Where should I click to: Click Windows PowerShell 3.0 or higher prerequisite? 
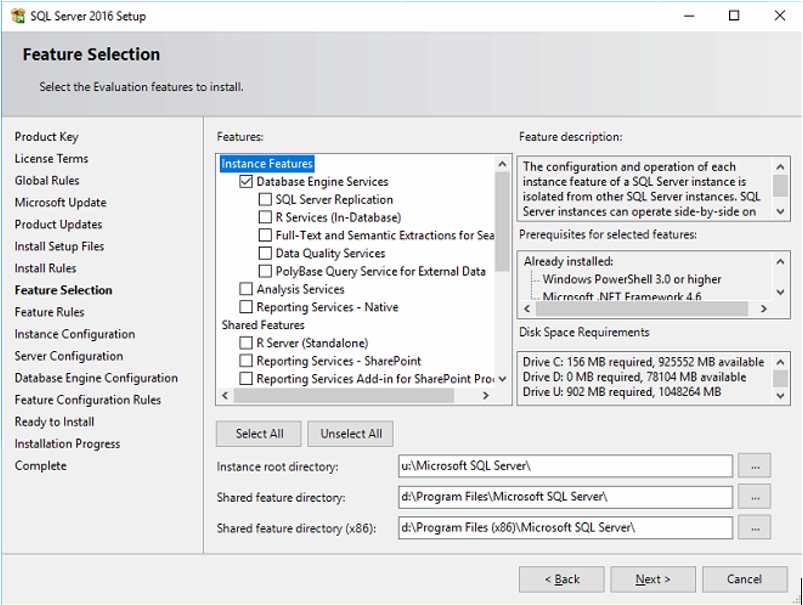click(632, 279)
